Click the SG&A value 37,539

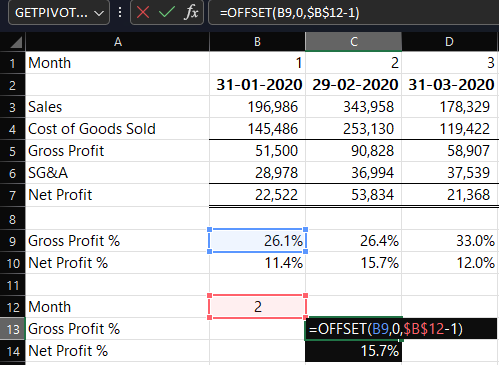point(450,173)
